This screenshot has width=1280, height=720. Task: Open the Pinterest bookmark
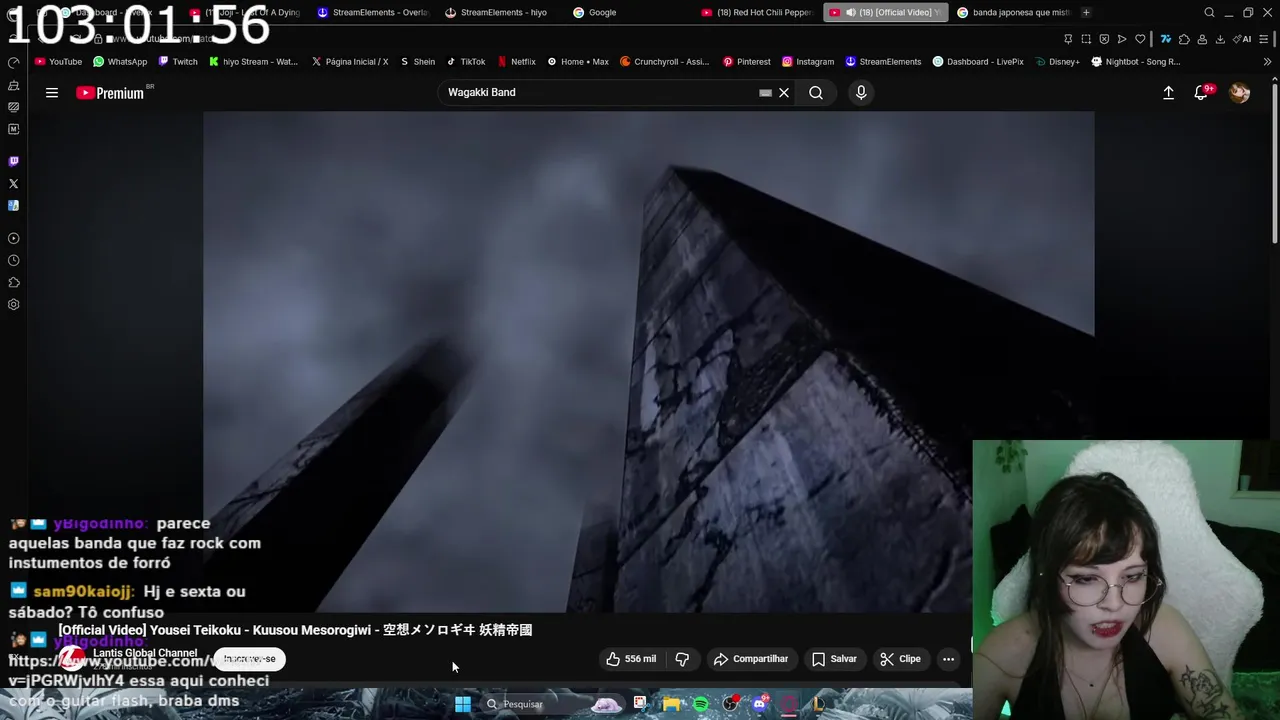tap(746, 62)
